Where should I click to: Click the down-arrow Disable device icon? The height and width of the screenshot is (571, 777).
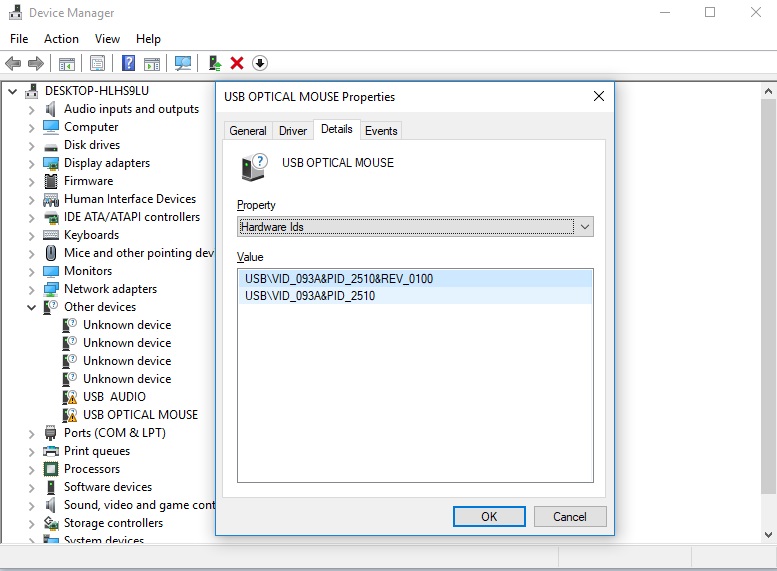(260, 63)
